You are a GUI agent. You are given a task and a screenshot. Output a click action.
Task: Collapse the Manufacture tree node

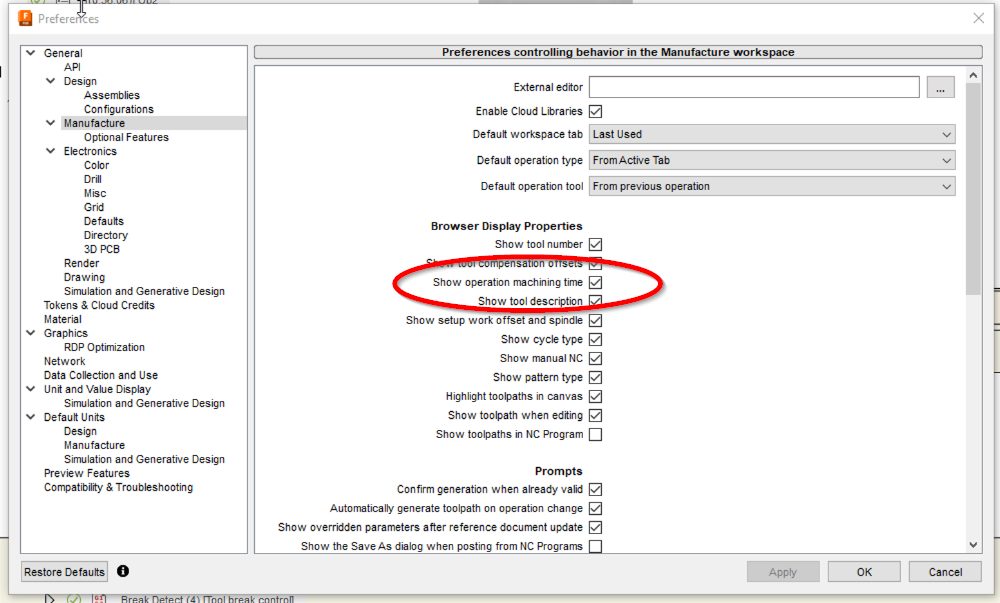point(50,123)
